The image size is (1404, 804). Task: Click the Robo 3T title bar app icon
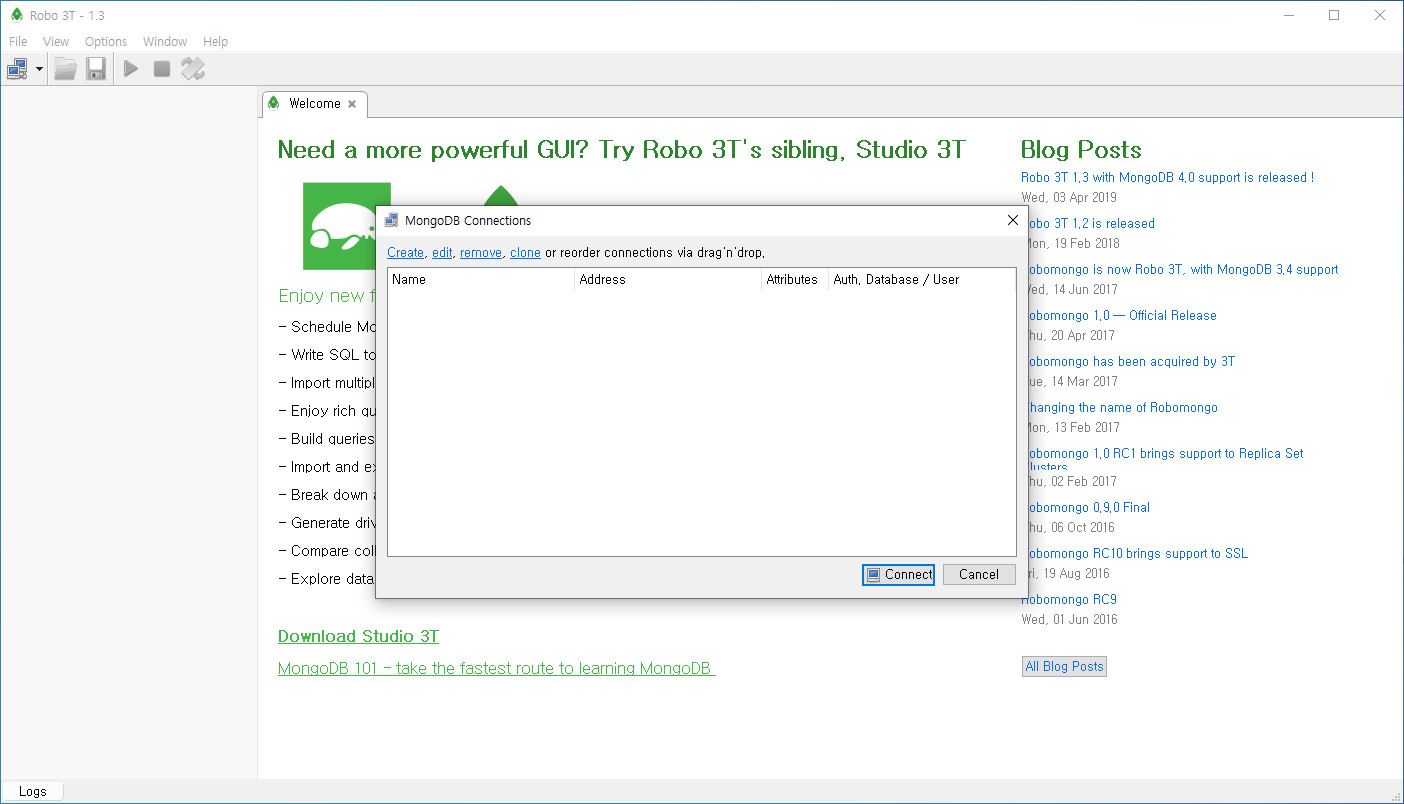[x=16, y=15]
